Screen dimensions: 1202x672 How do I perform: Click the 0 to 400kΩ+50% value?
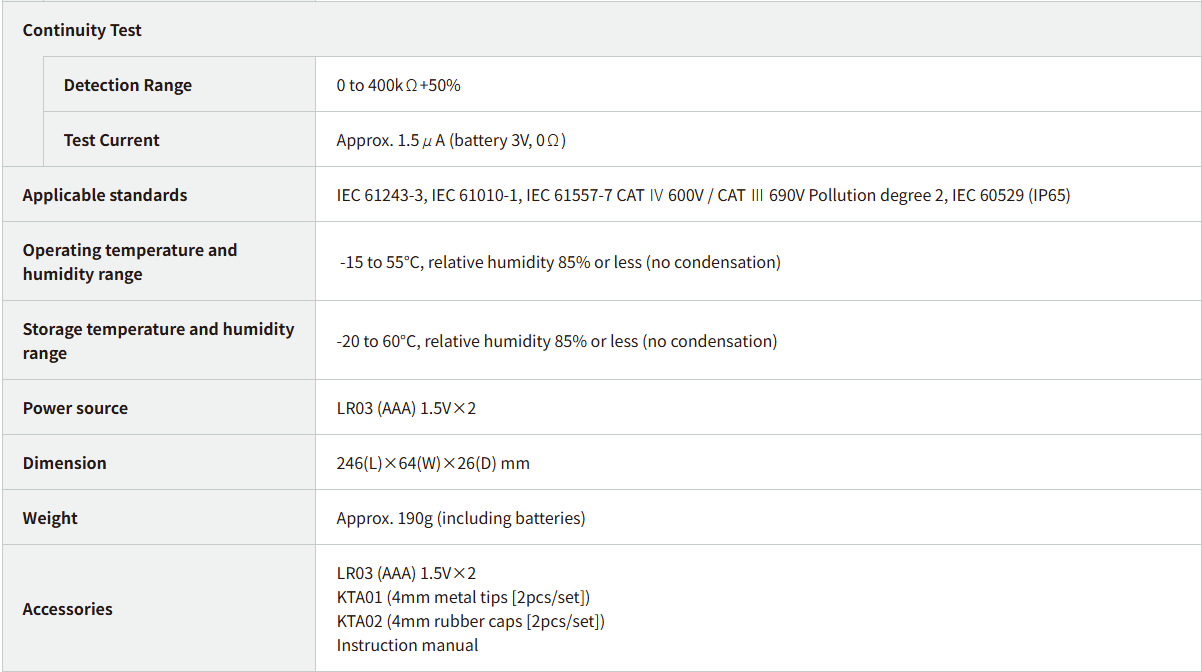click(398, 85)
